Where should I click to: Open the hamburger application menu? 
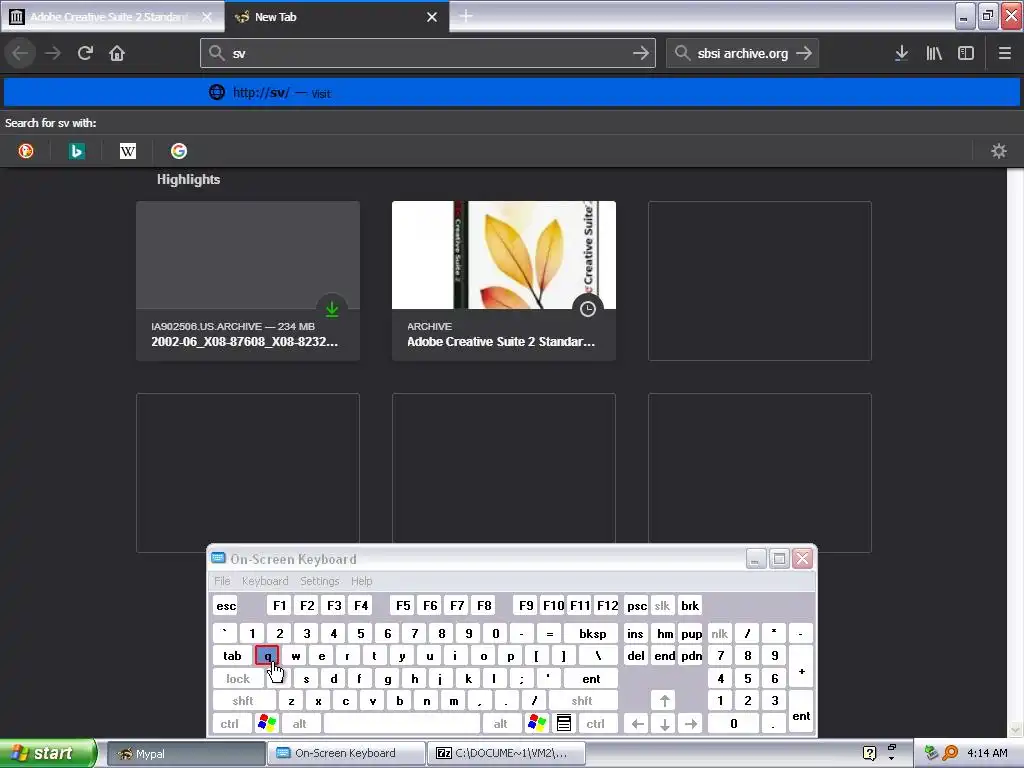(x=1005, y=53)
